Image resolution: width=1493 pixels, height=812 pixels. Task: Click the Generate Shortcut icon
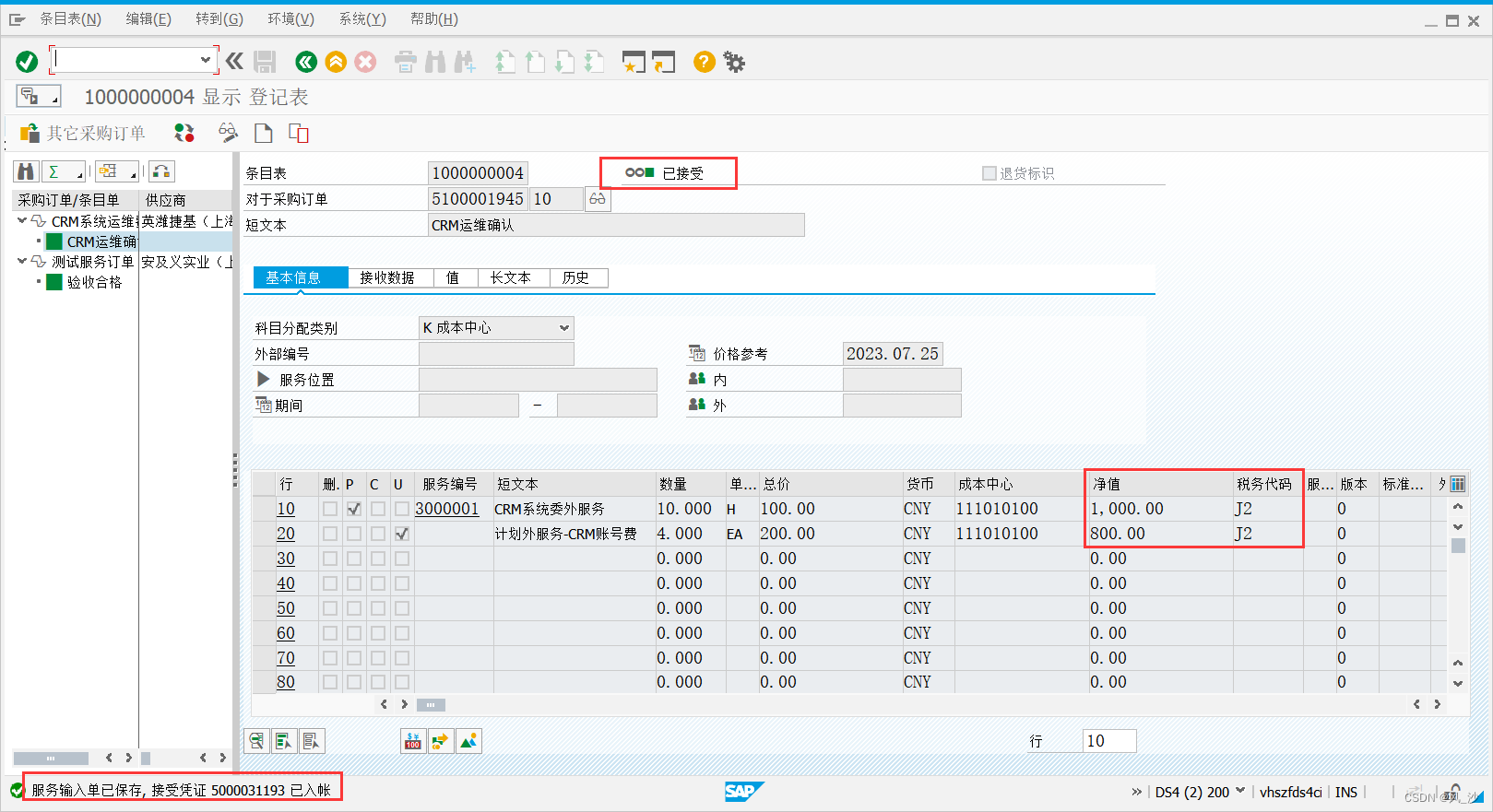click(x=664, y=62)
